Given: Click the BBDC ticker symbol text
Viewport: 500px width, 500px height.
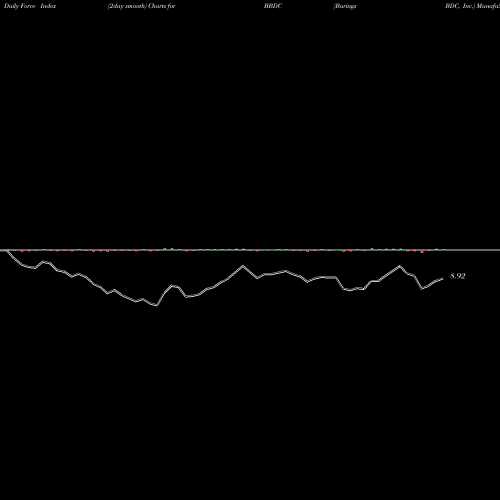Looking at the screenshot, I should (273, 6).
